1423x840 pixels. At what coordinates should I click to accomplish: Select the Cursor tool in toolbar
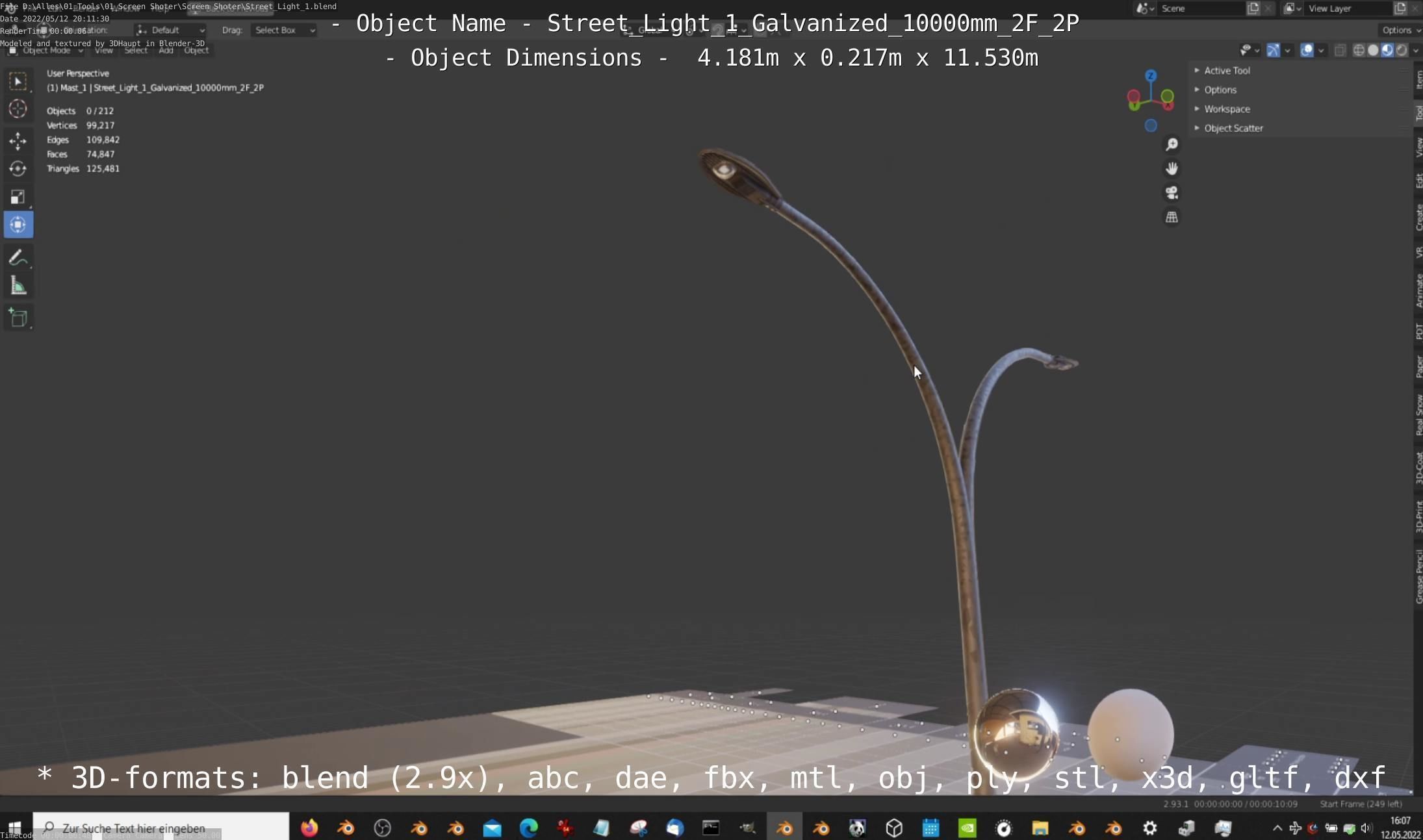[x=18, y=109]
